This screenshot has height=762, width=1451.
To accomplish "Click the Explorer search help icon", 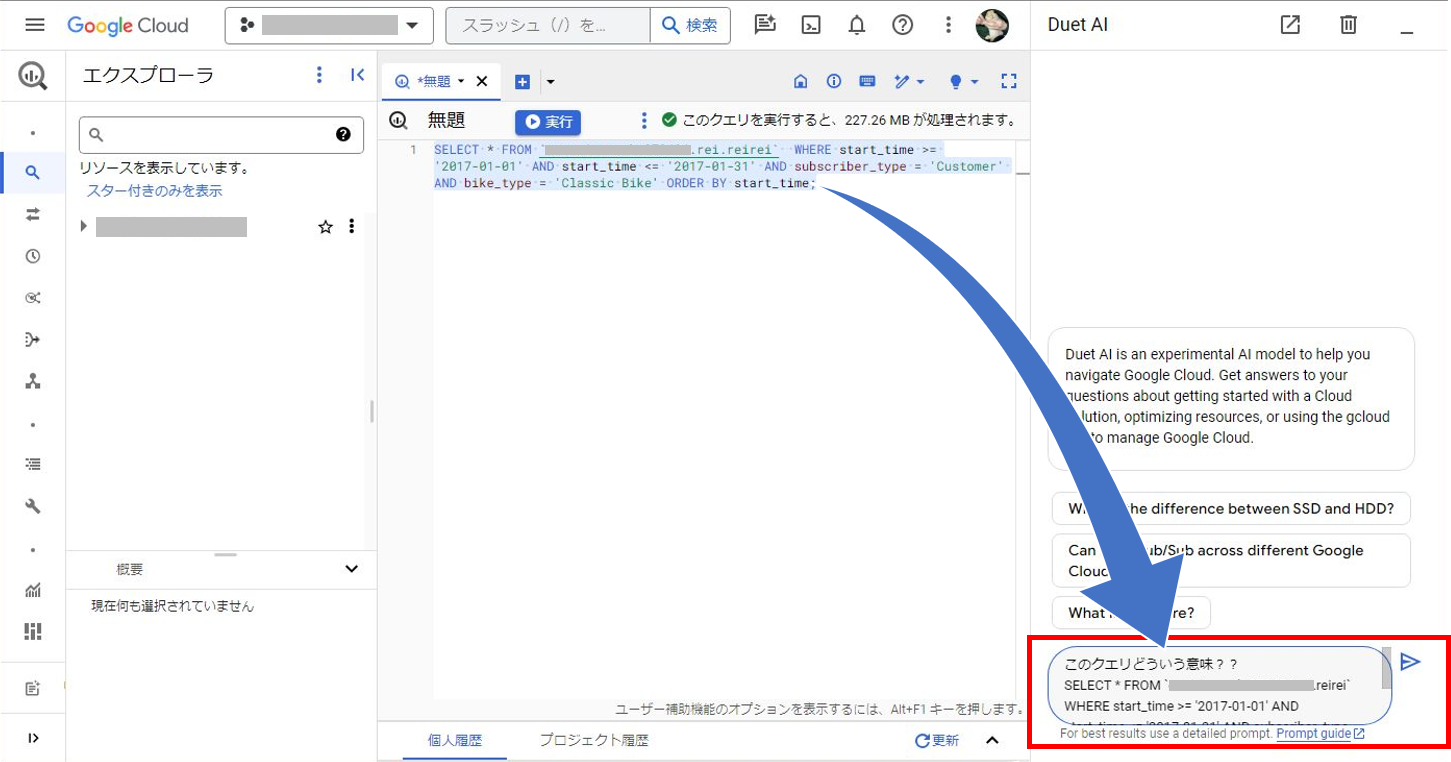I will pyautogui.click(x=343, y=134).
